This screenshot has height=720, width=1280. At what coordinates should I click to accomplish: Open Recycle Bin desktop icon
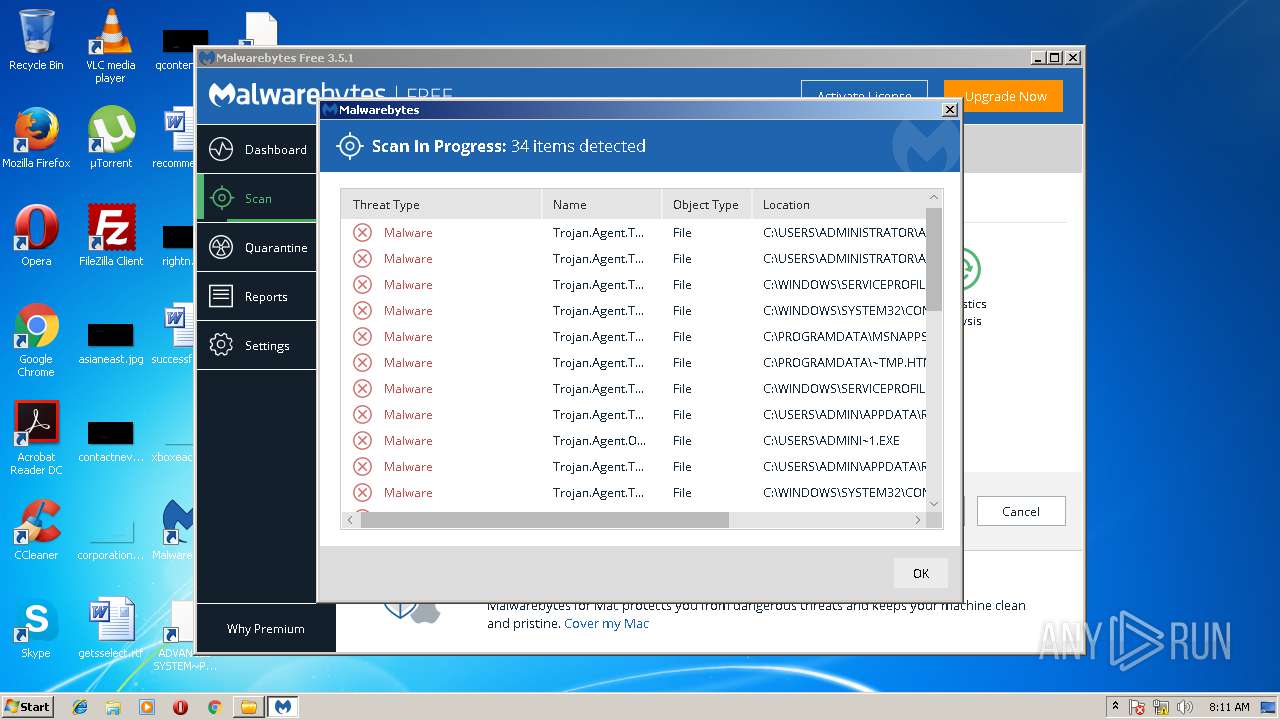click(36, 40)
